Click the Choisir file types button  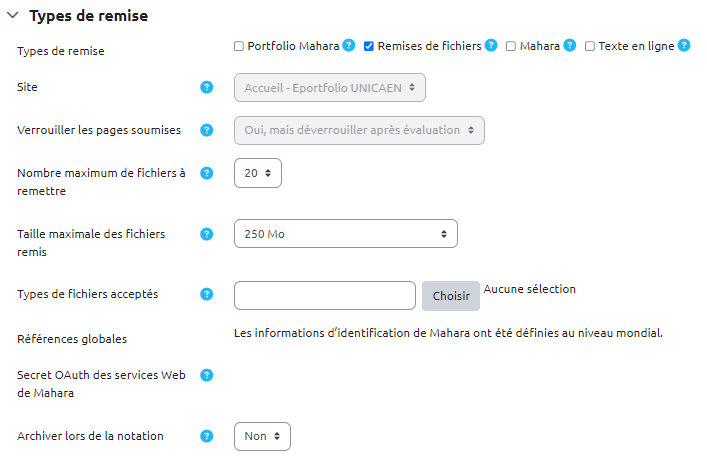coord(451,296)
